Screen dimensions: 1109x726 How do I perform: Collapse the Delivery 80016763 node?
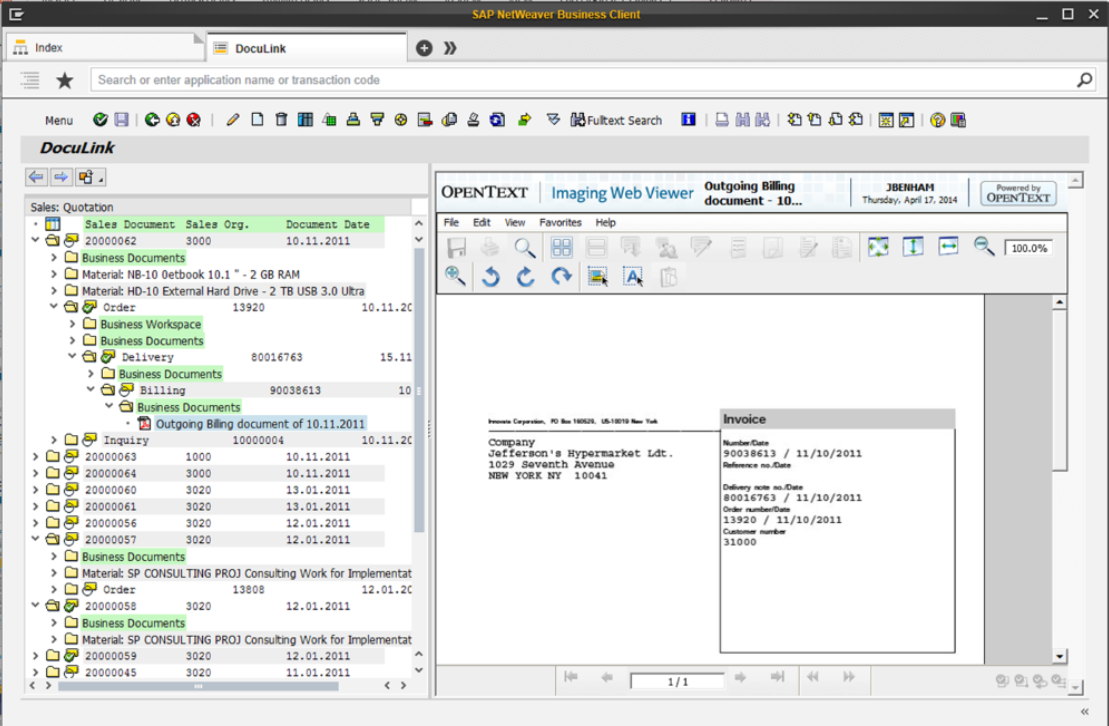[73, 357]
